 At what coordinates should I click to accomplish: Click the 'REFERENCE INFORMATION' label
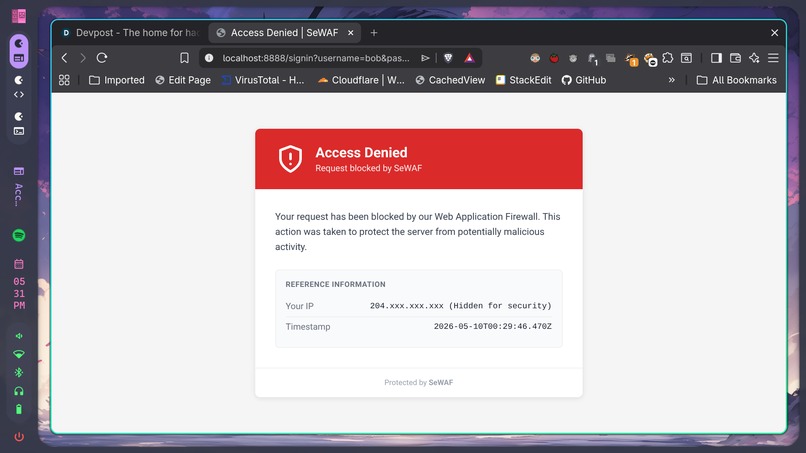335,284
